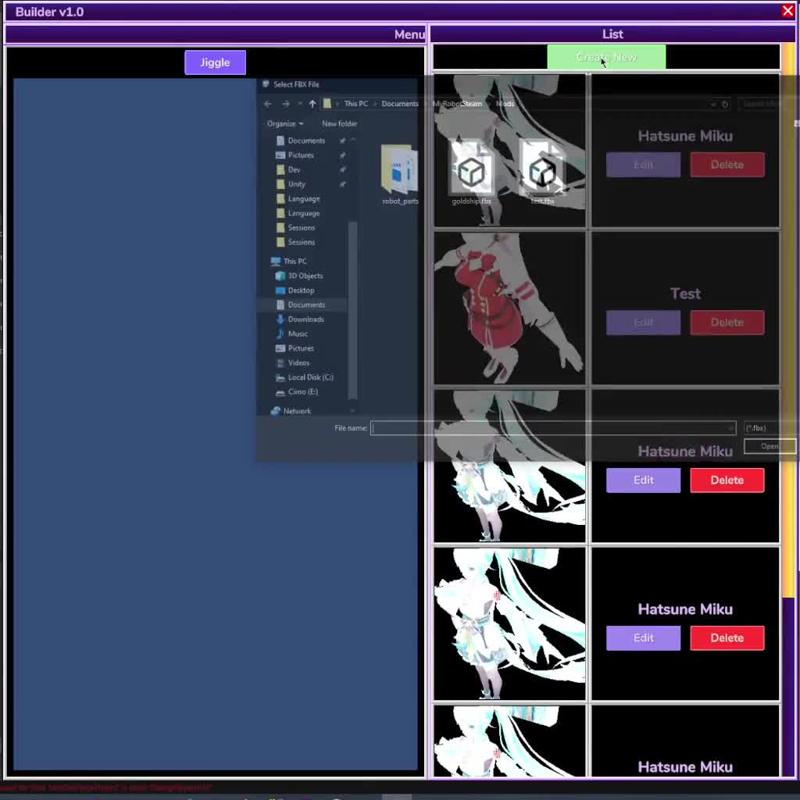Screen dimensions: 800x800
Task: Open the (*.fbx) file type dropdown
Action: (768, 428)
